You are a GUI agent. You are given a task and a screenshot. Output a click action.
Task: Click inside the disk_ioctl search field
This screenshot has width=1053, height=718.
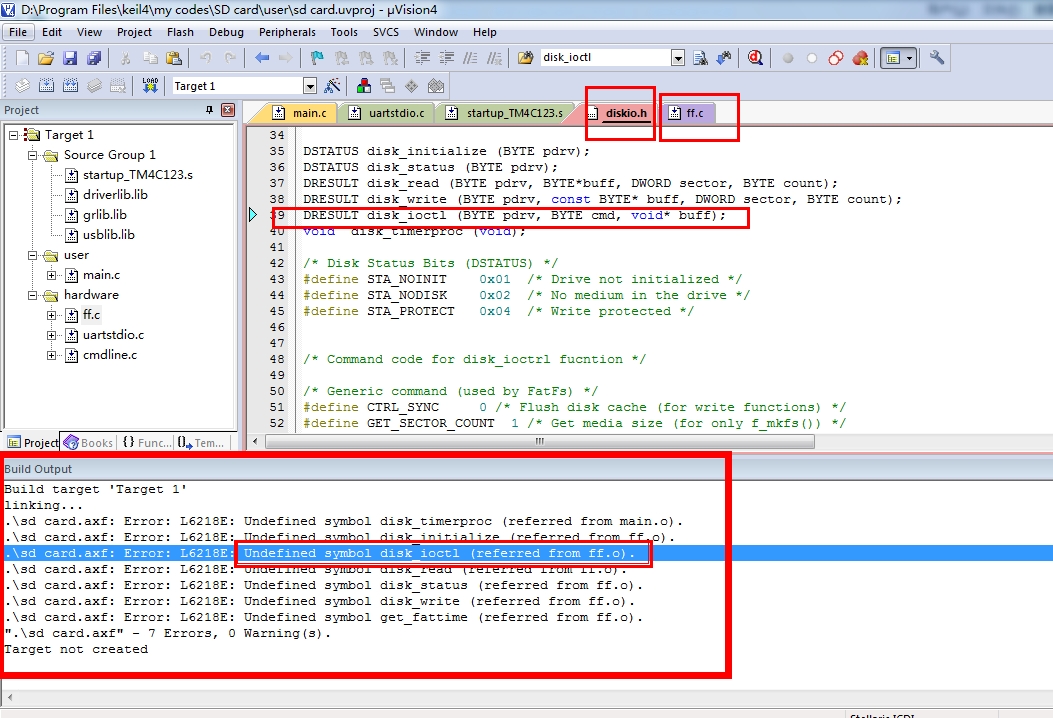pos(604,58)
